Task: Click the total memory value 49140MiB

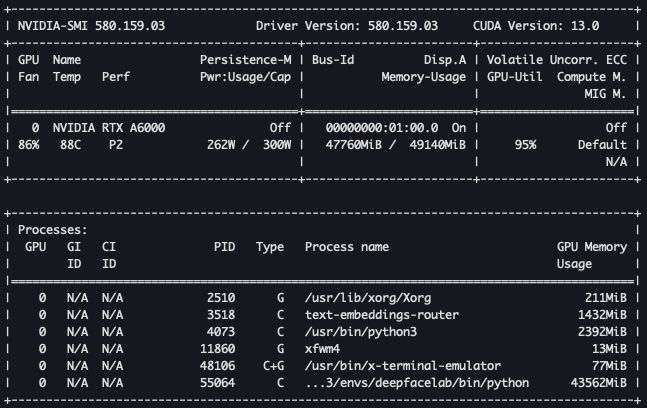Action: [x=438, y=145]
